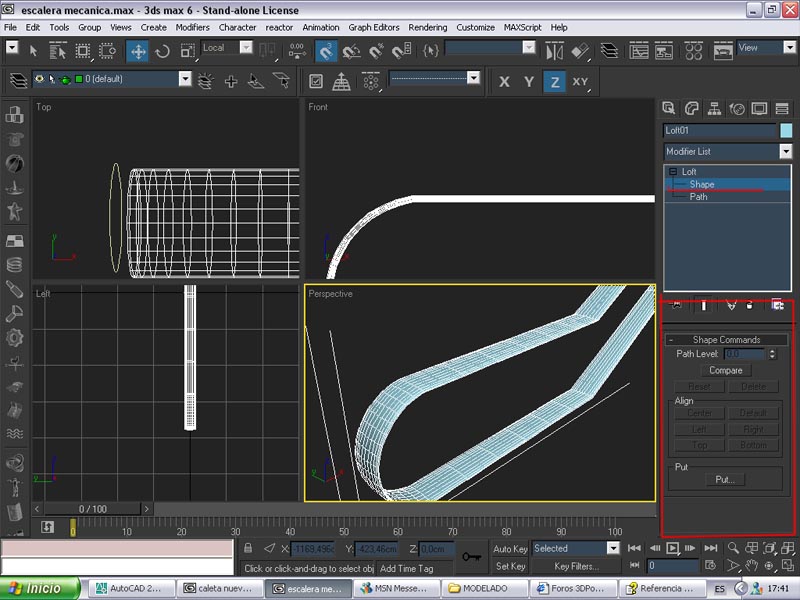Image resolution: width=800 pixels, height=600 pixels.
Task: Select the Path sub-object in modifier stack
Action: (x=699, y=197)
